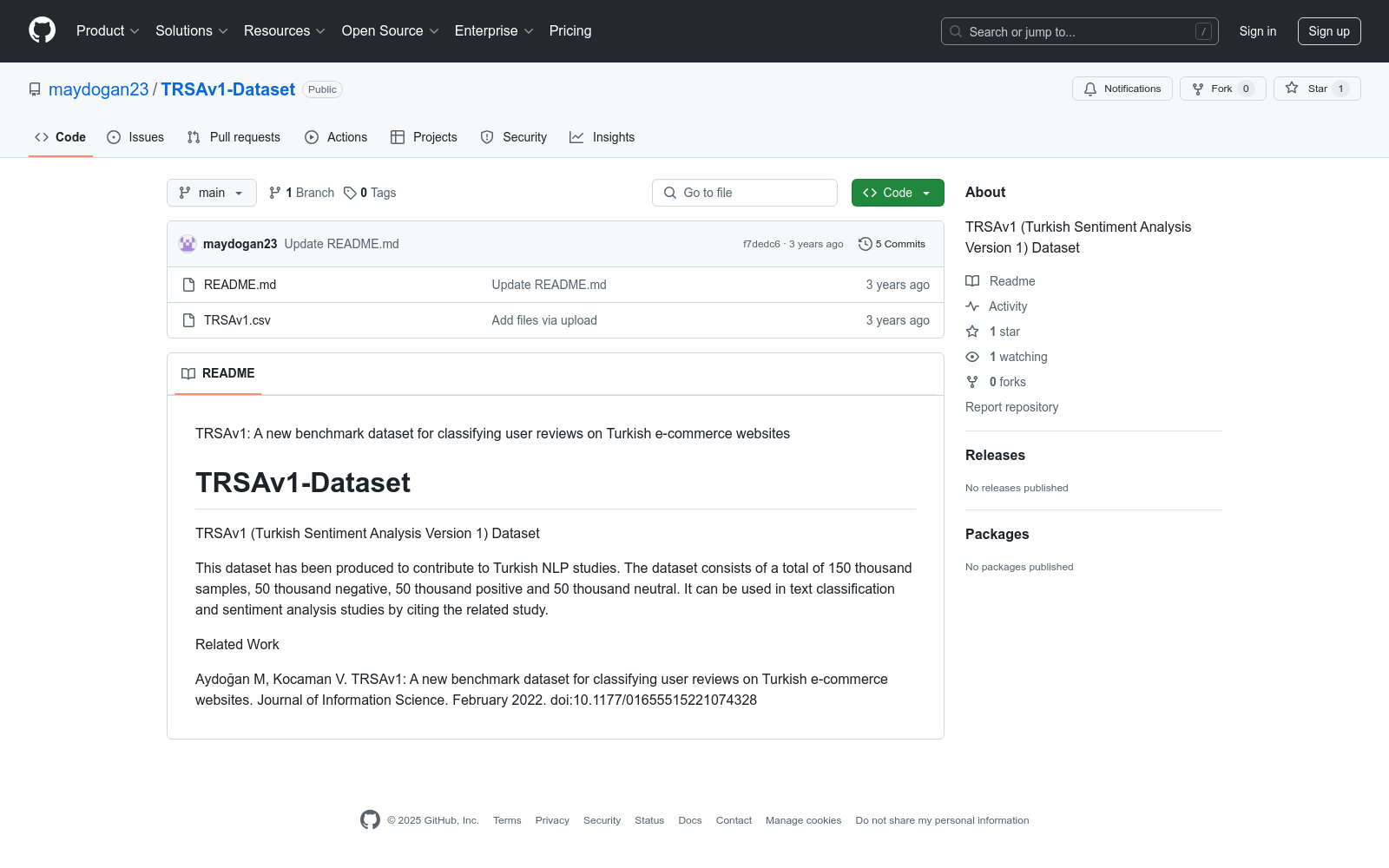Open the Status link in the footer
This screenshot has height=868, width=1389.
pos(649,820)
